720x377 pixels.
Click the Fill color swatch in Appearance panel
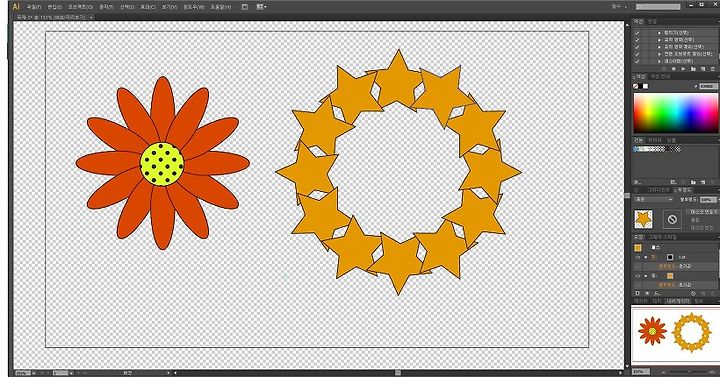click(670, 276)
